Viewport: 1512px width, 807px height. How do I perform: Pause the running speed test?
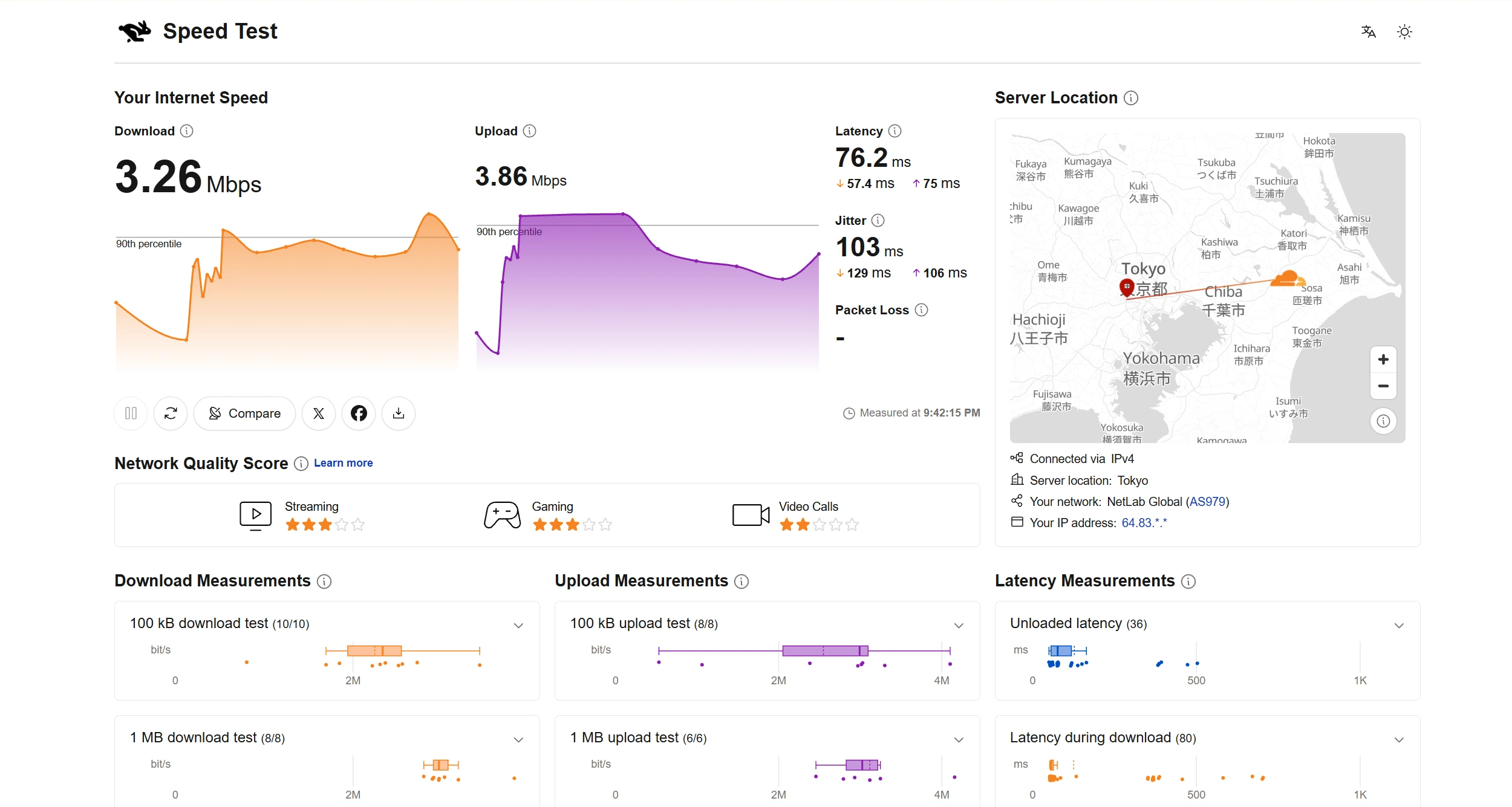pos(131,413)
